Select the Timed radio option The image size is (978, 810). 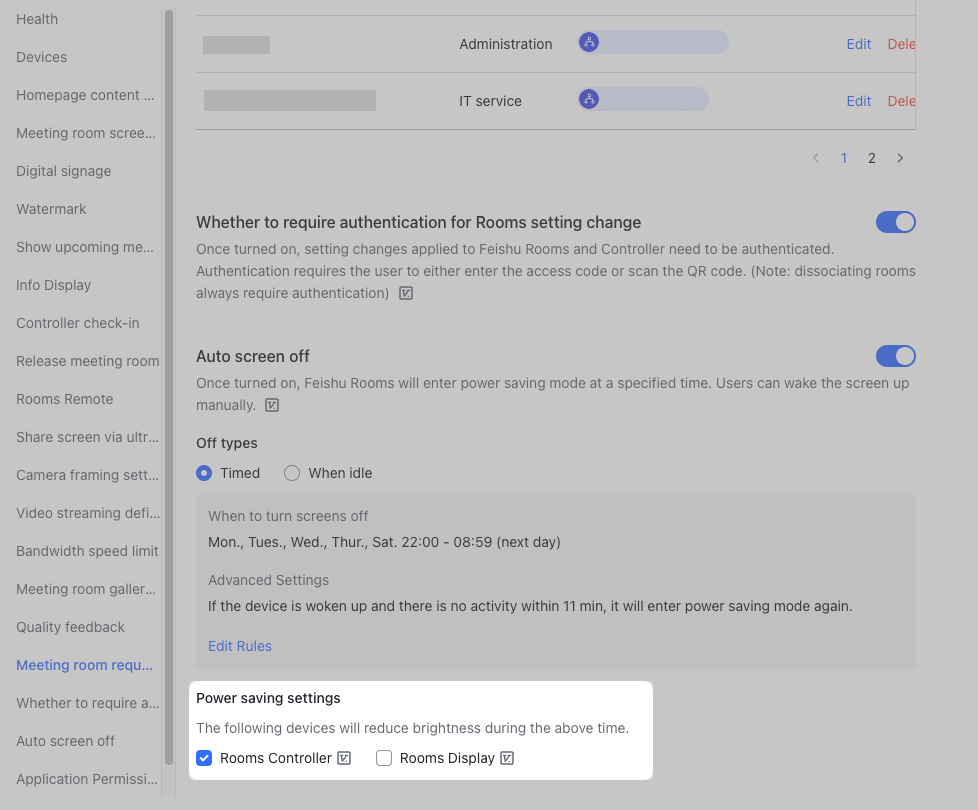tap(204, 473)
